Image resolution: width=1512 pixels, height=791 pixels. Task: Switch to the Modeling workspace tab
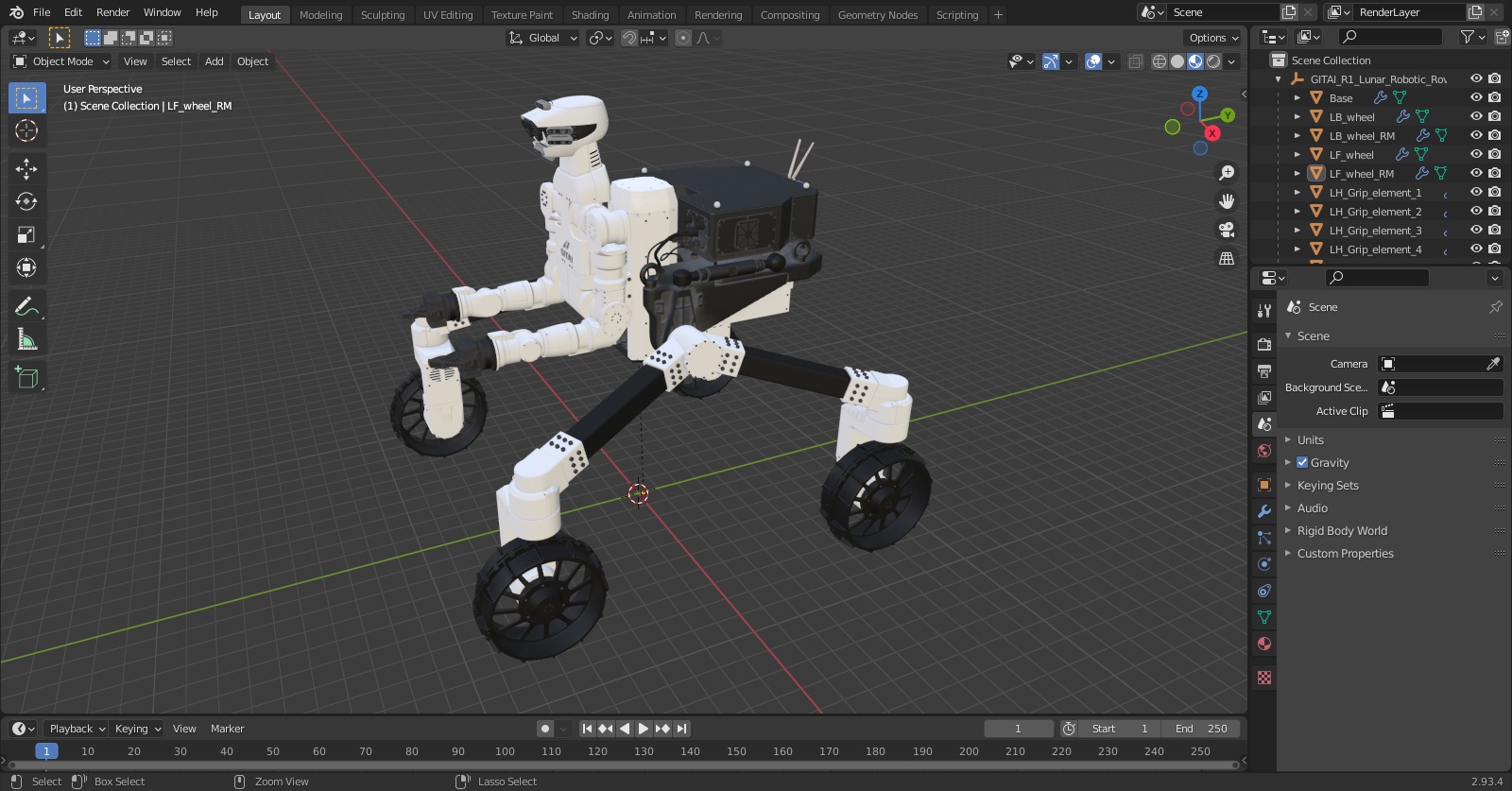[x=320, y=15]
